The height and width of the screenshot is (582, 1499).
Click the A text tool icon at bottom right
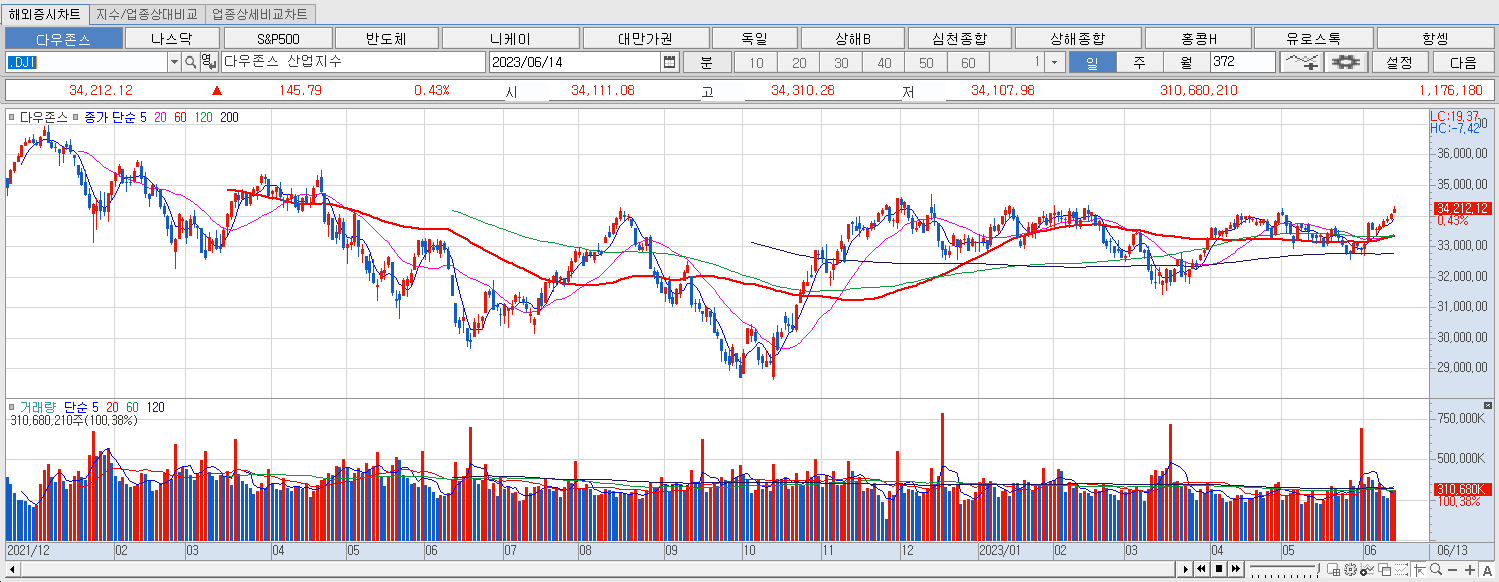pos(1488,571)
